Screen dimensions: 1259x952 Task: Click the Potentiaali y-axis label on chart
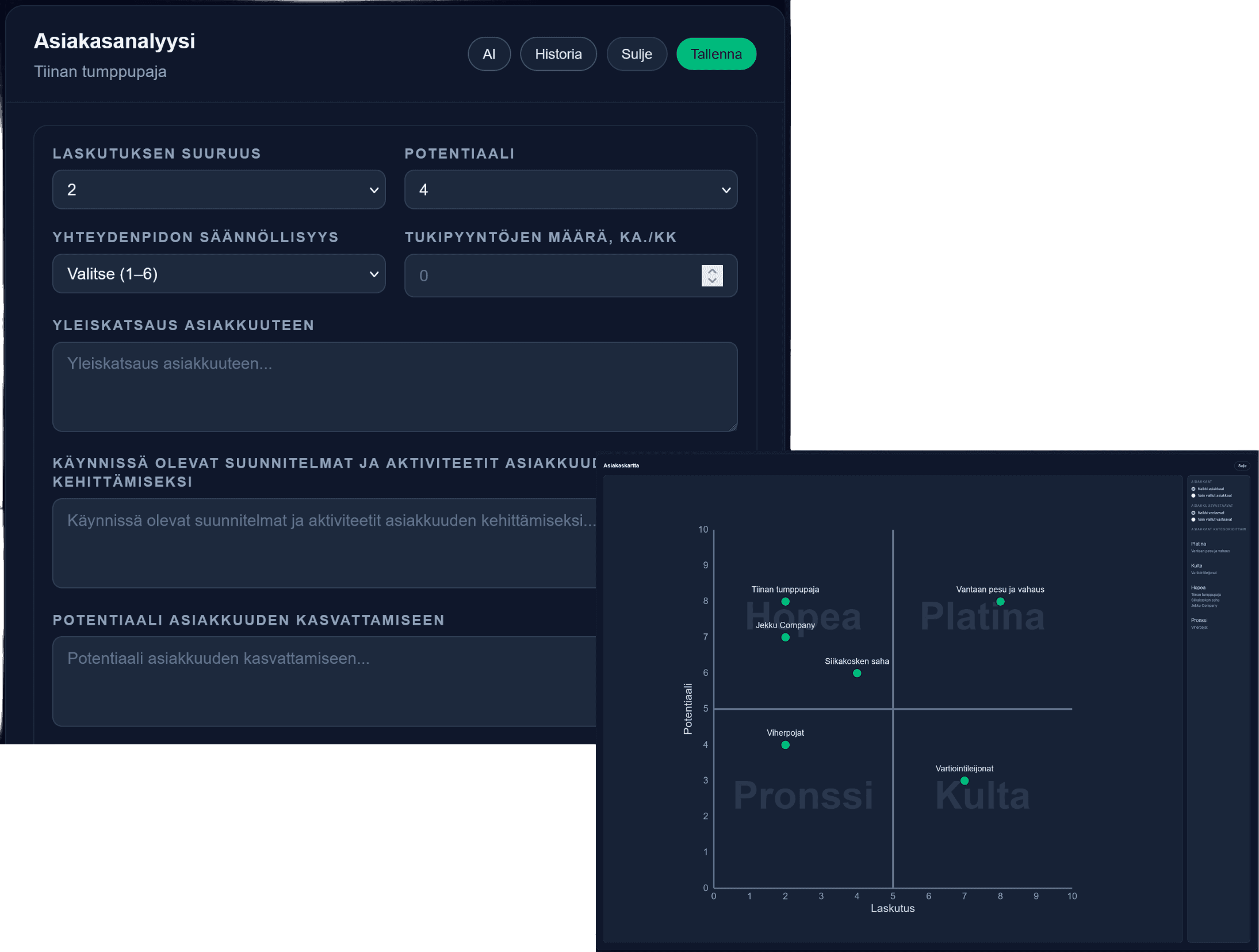(687, 709)
